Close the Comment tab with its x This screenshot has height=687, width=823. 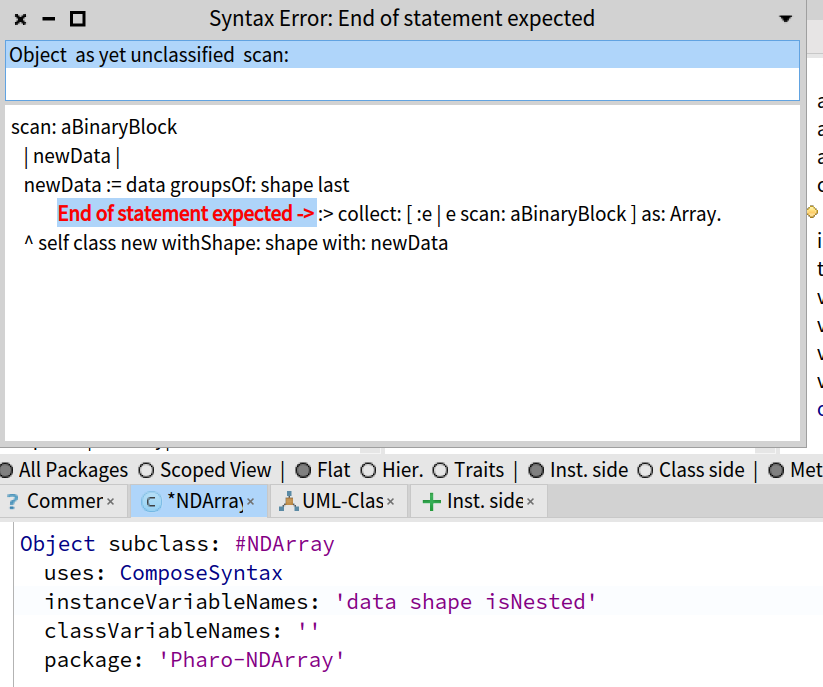[x=110, y=502]
